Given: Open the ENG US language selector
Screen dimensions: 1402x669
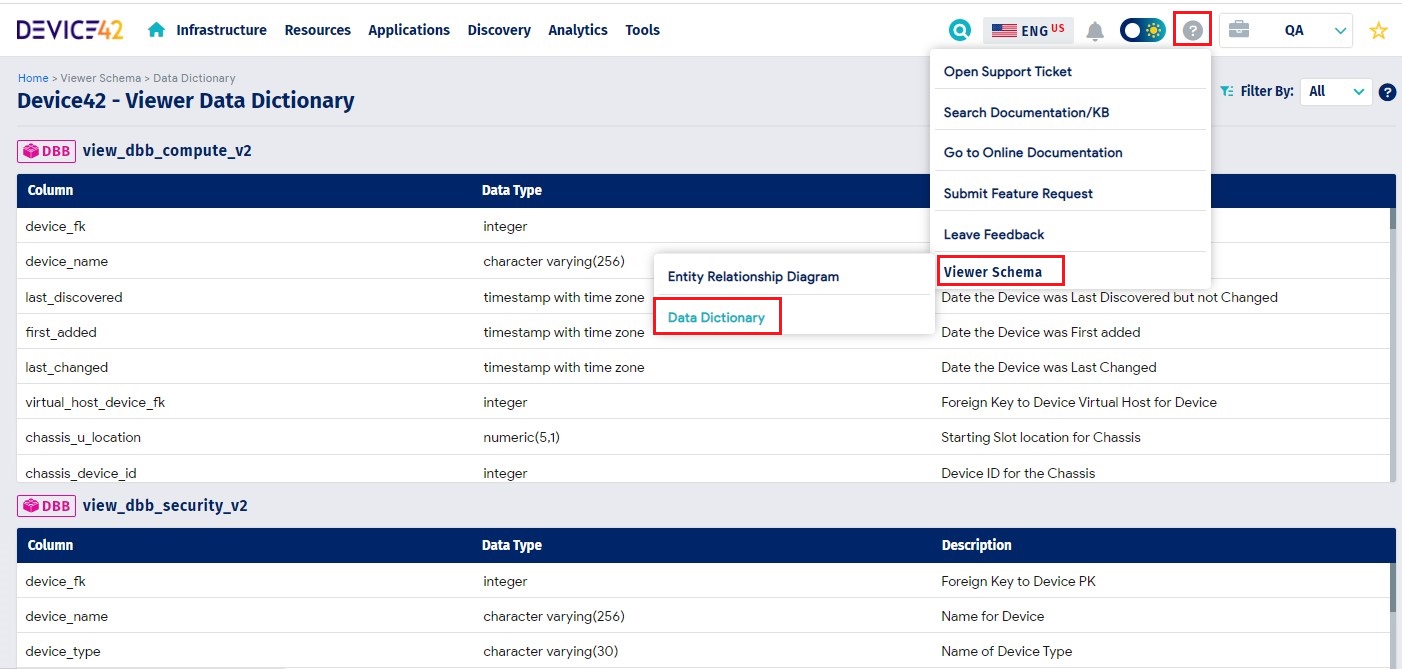Looking at the screenshot, I should pyautogui.click(x=1028, y=30).
